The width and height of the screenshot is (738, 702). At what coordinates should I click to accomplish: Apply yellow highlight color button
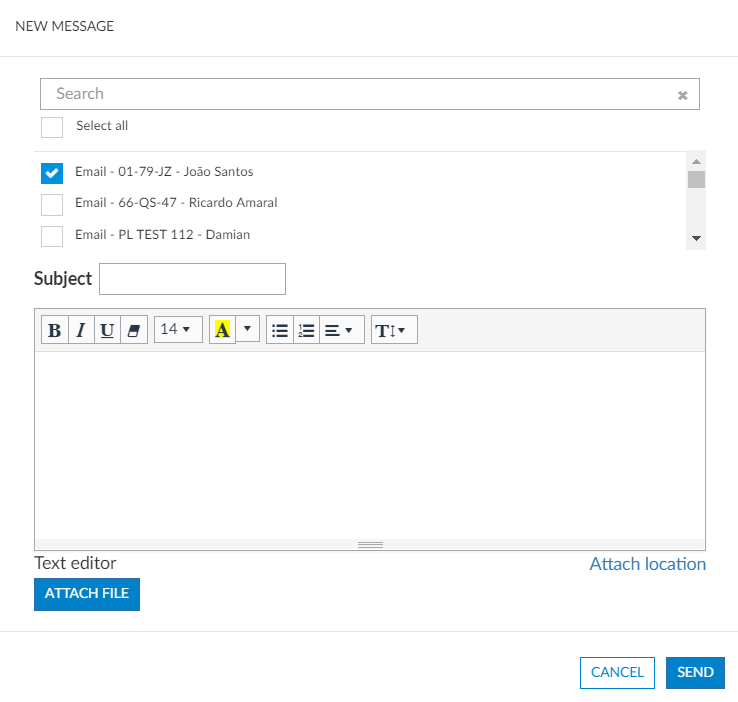(x=222, y=330)
